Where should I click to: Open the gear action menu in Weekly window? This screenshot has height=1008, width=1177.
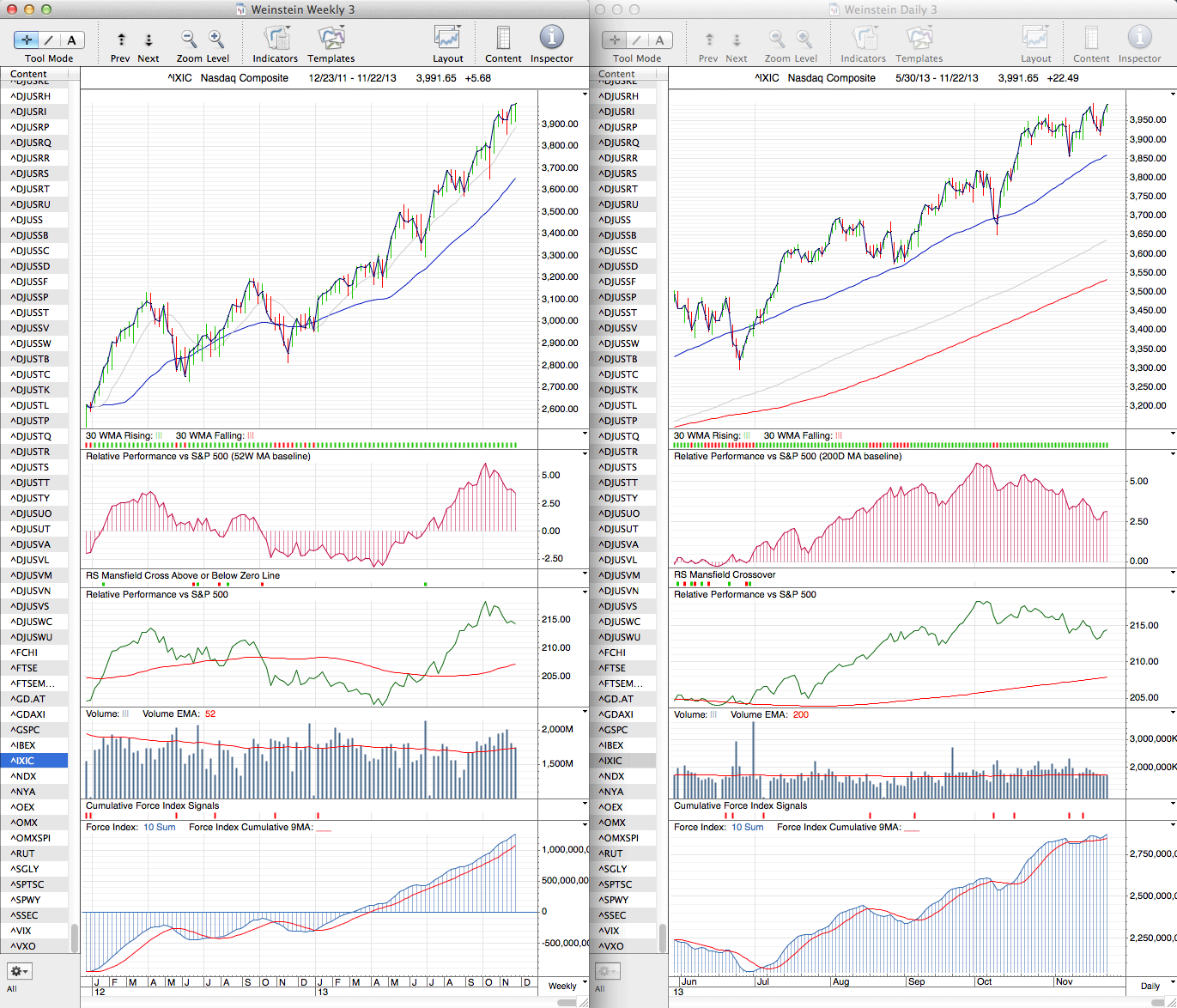coord(19,971)
